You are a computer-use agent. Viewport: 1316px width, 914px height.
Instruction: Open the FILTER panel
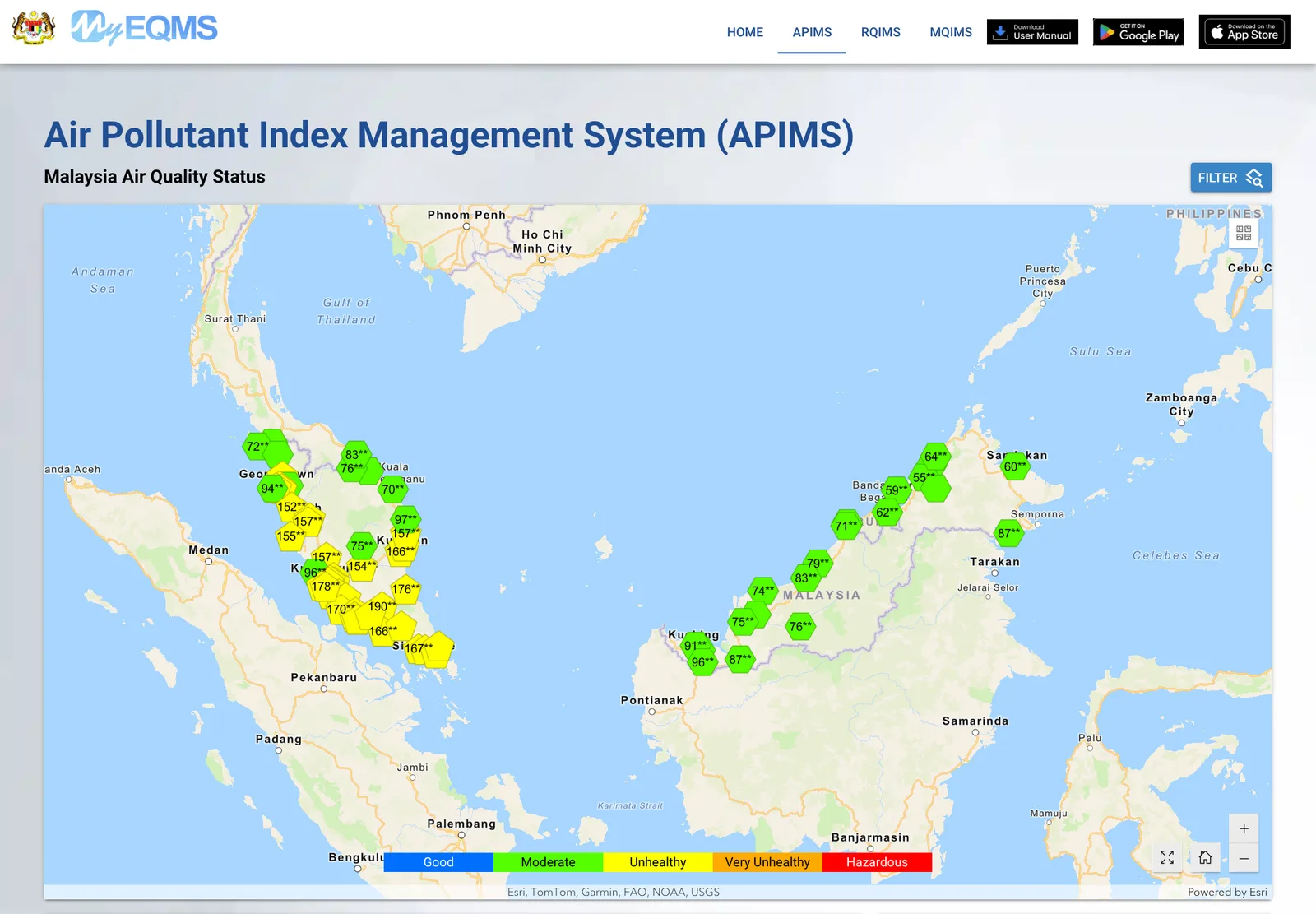tap(1230, 178)
